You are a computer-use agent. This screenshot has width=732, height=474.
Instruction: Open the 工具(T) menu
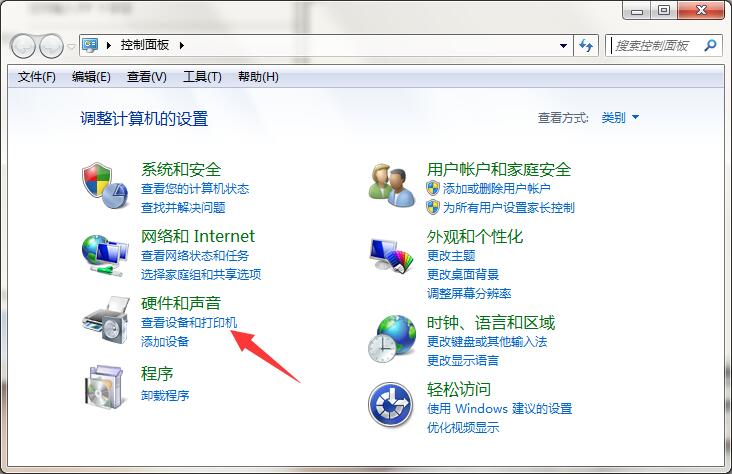(x=202, y=77)
